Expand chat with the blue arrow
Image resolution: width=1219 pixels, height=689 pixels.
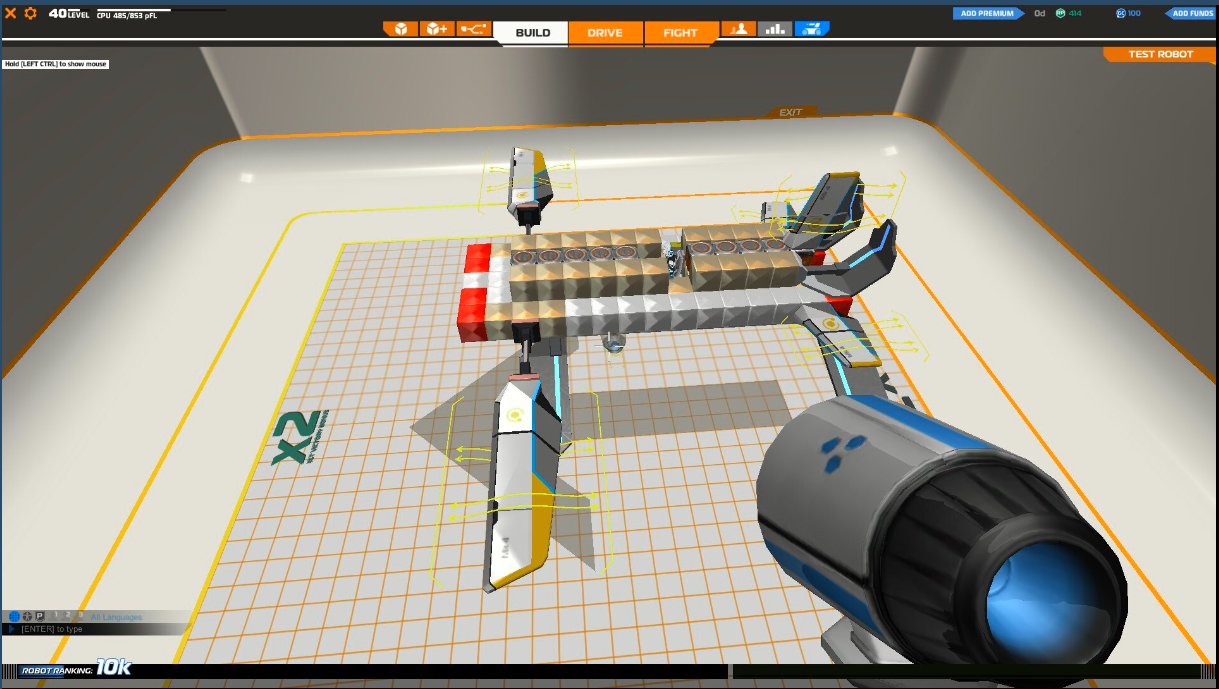11,629
